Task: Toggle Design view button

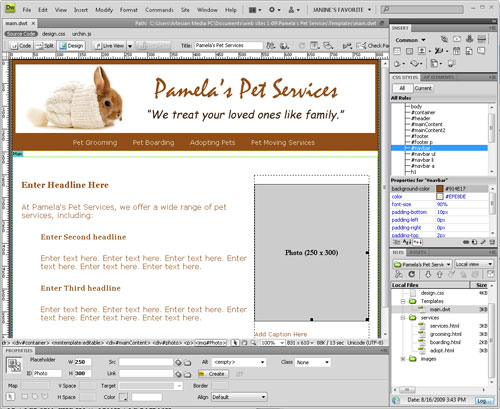Action: pyautogui.click(x=71, y=46)
